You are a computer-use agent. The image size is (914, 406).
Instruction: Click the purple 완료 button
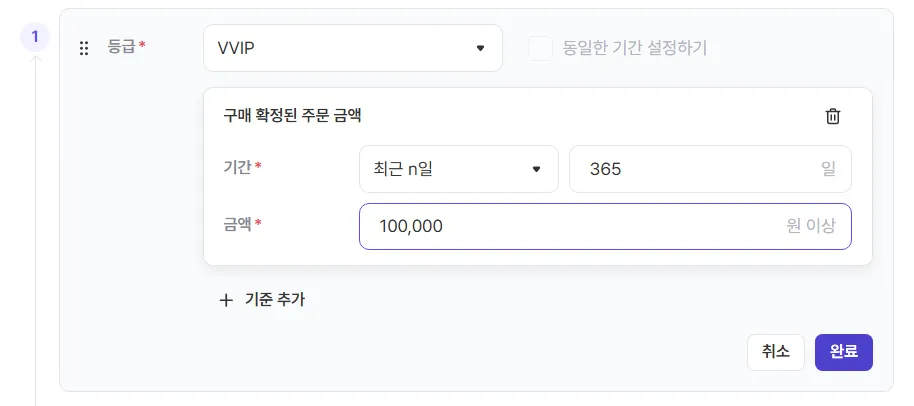click(843, 352)
